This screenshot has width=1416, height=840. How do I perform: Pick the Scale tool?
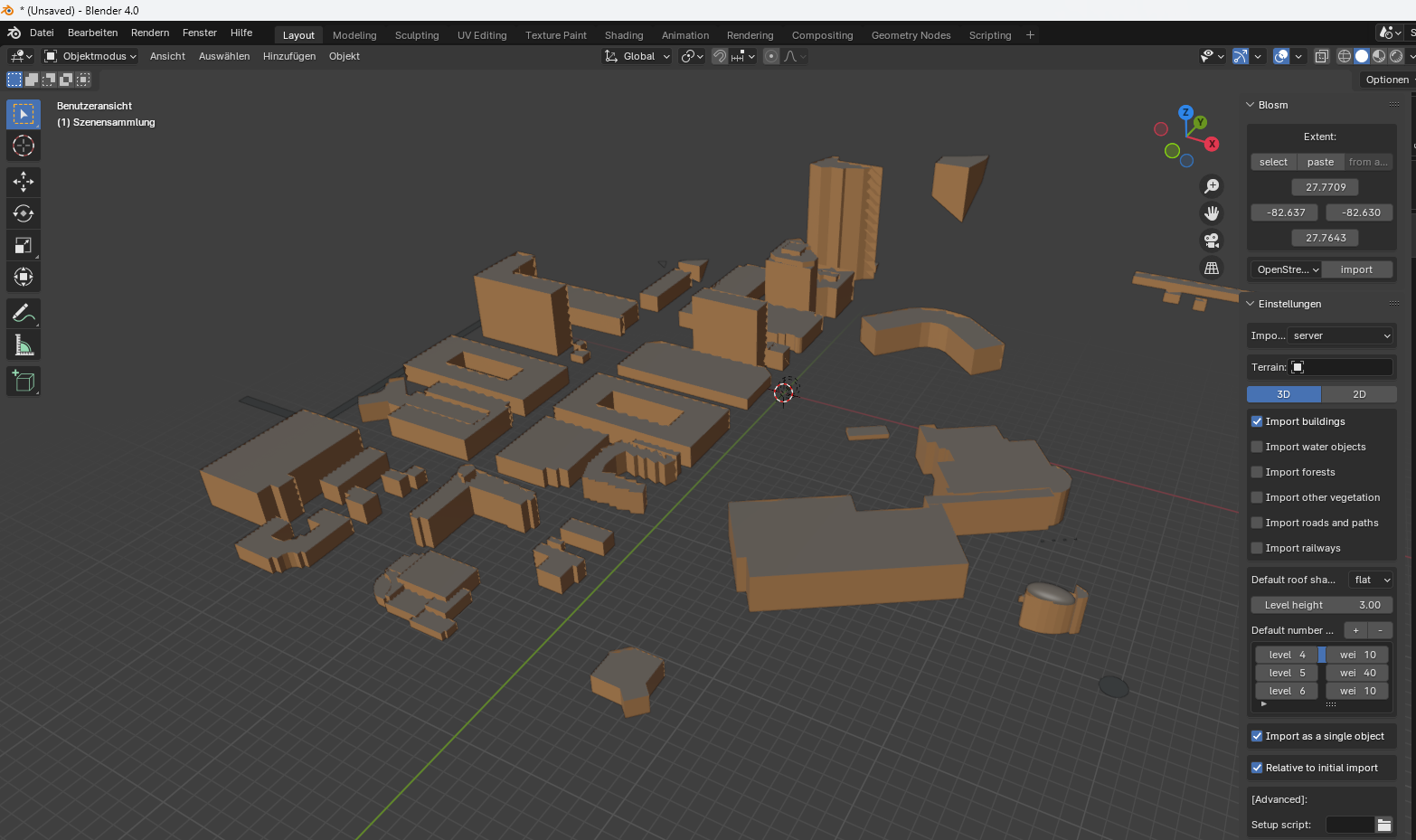pos(24,245)
